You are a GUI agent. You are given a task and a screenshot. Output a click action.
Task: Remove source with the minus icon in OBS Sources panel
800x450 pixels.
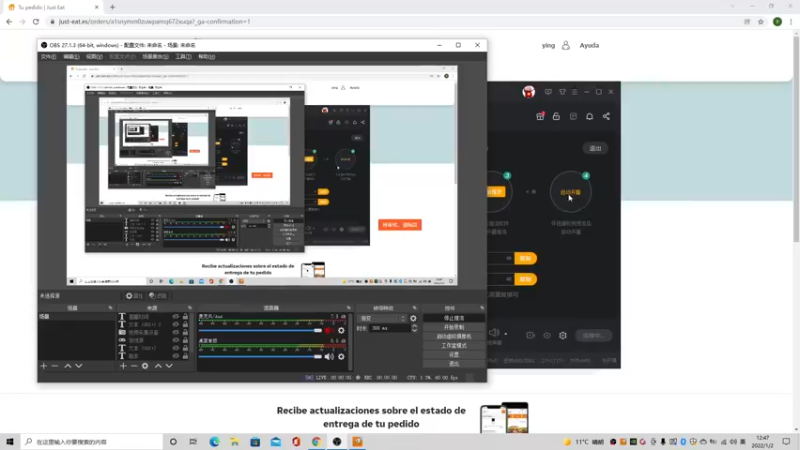(134, 366)
